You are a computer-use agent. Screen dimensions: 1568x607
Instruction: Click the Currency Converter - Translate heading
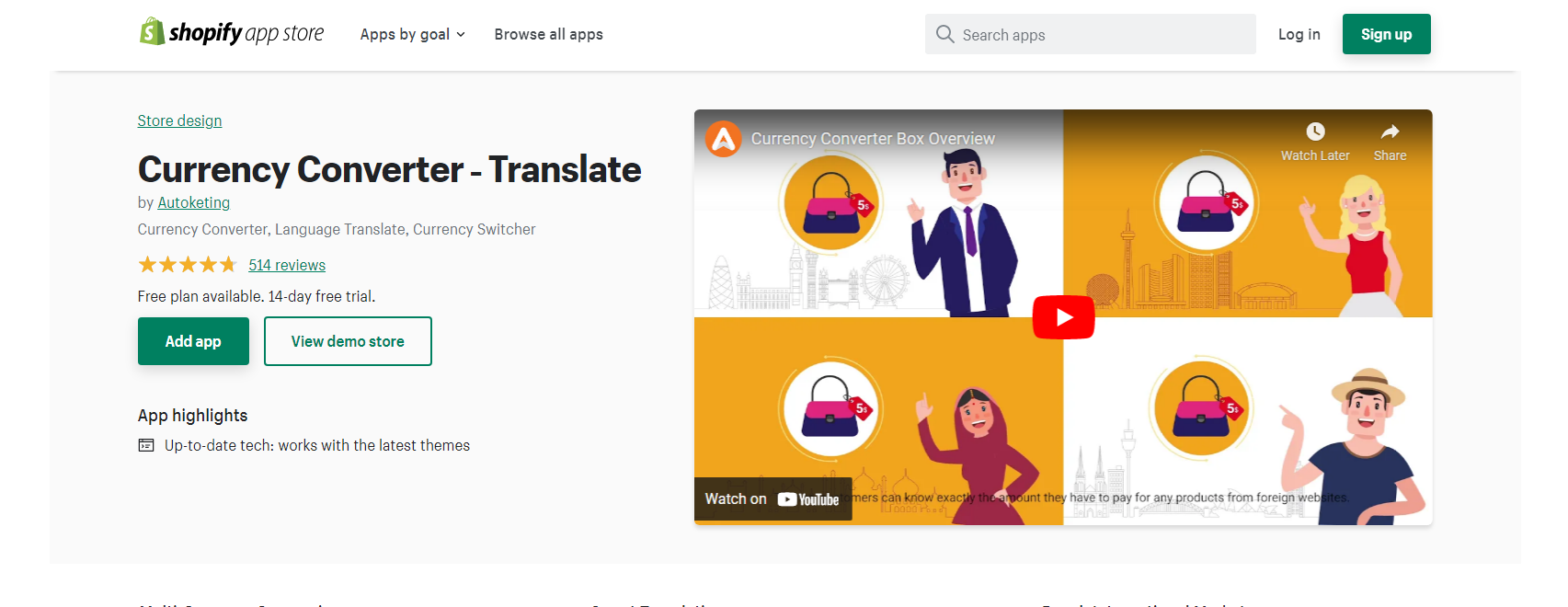[x=389, y=169]
